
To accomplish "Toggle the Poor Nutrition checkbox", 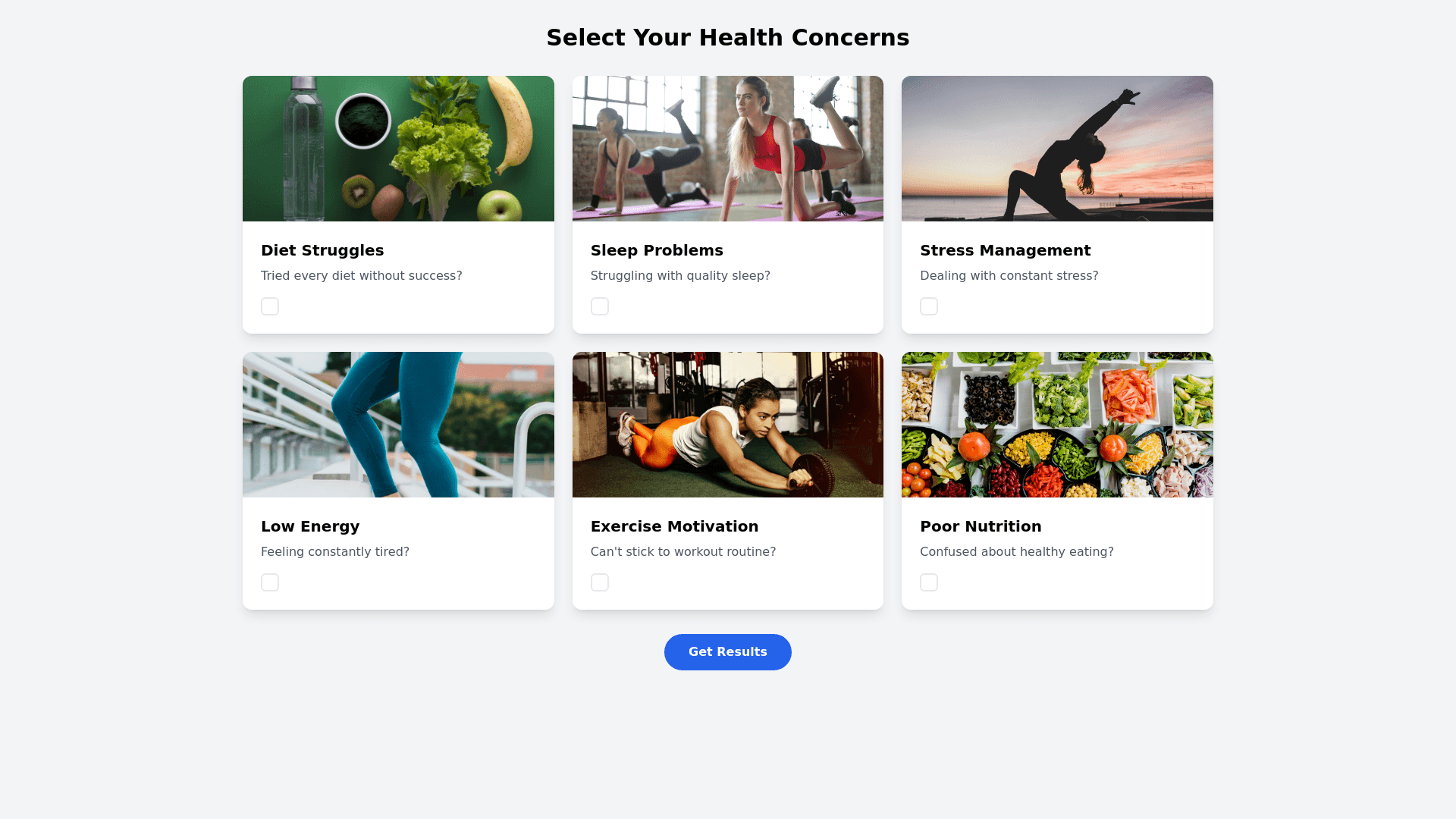I will 929,582.
